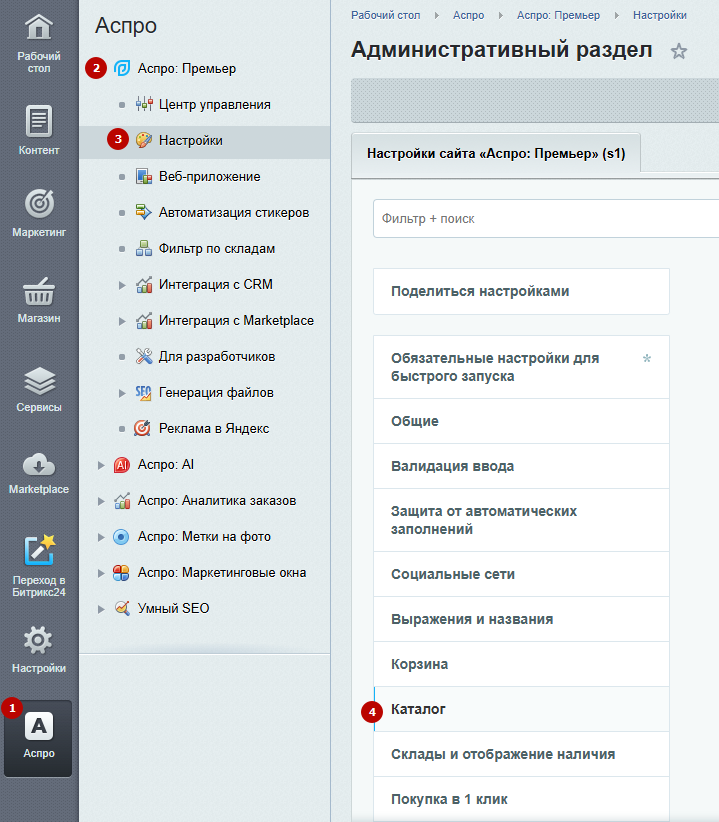719x822 pixels.
Task: Click the Аспро: Метки на фото icon
Action: coord(121,537)
